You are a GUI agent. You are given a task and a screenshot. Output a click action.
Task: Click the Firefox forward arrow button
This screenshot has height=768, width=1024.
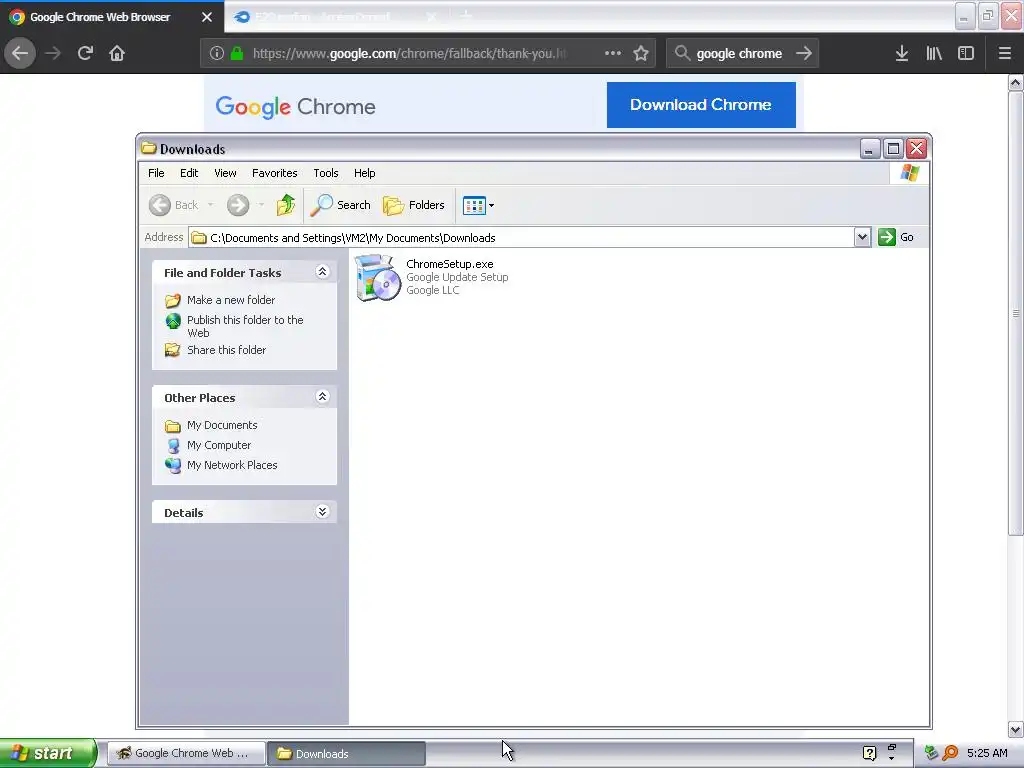click(53, 53)
